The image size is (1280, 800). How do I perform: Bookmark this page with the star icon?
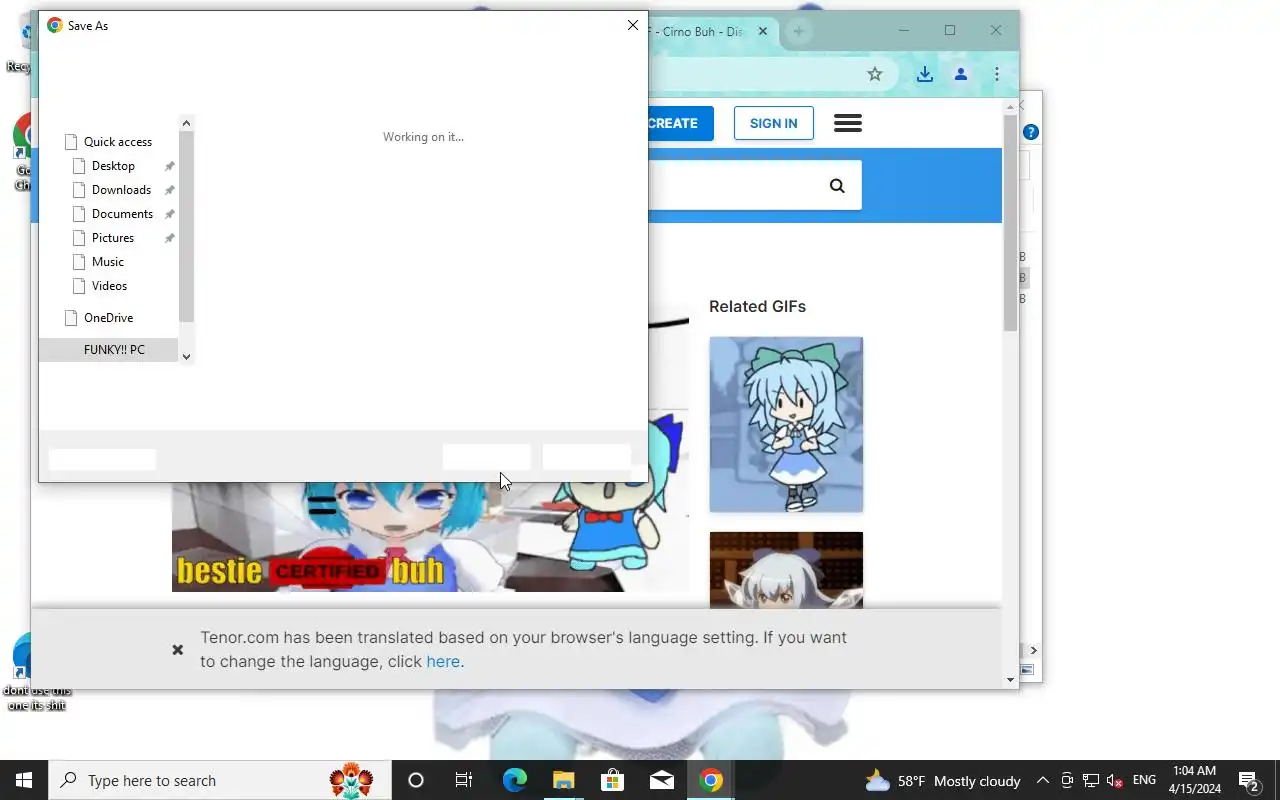click(x=875, y=74)
